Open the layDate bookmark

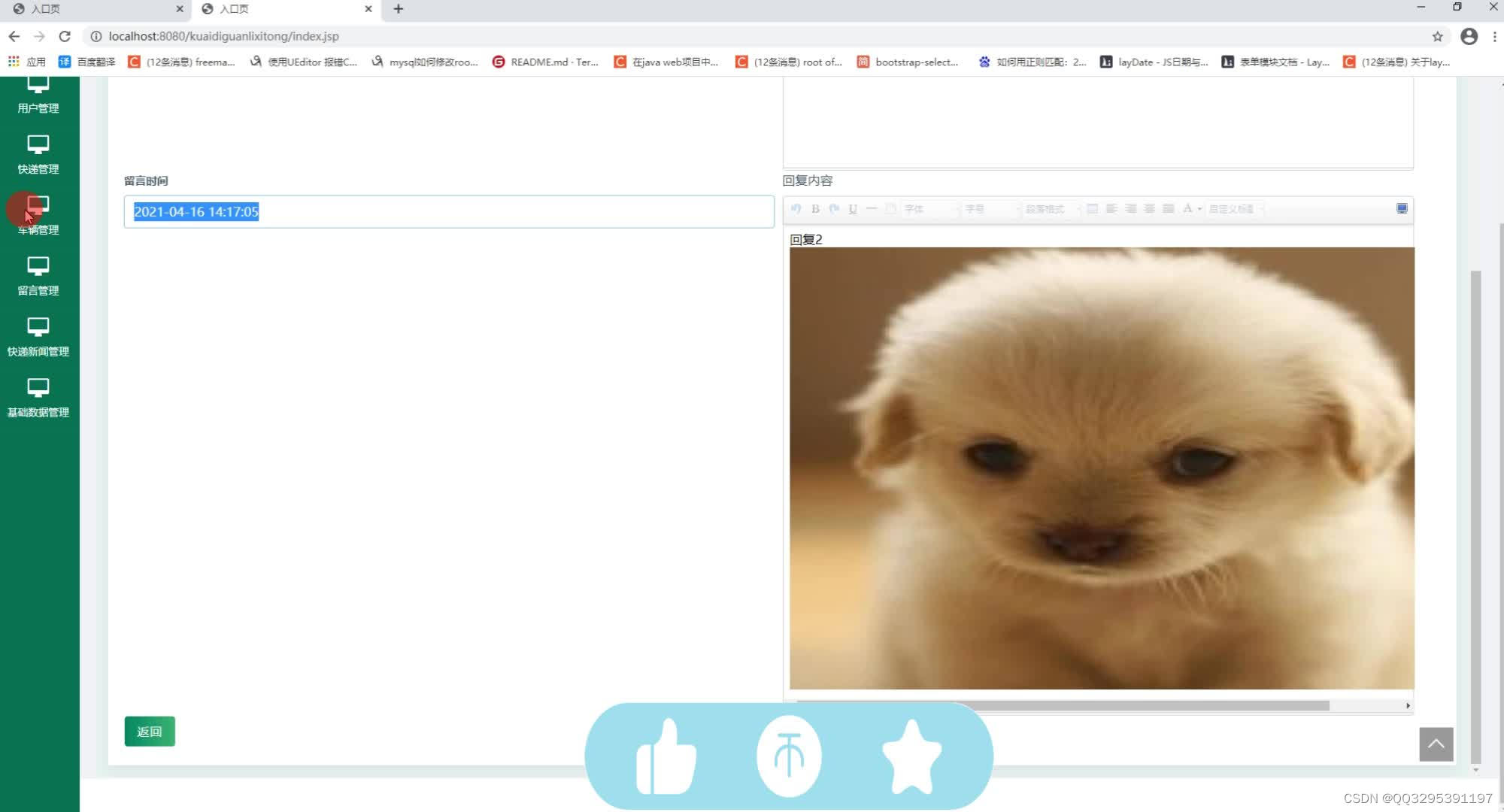pos(1154,62)
